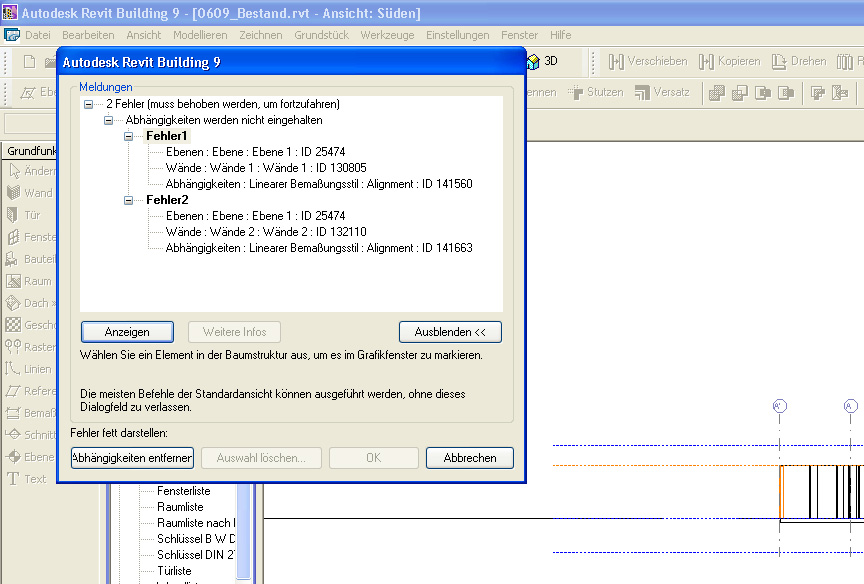This screenshot has height=584, width=864.
Task: Open the Modellieren menu
Action: click(x=200, y=35)
